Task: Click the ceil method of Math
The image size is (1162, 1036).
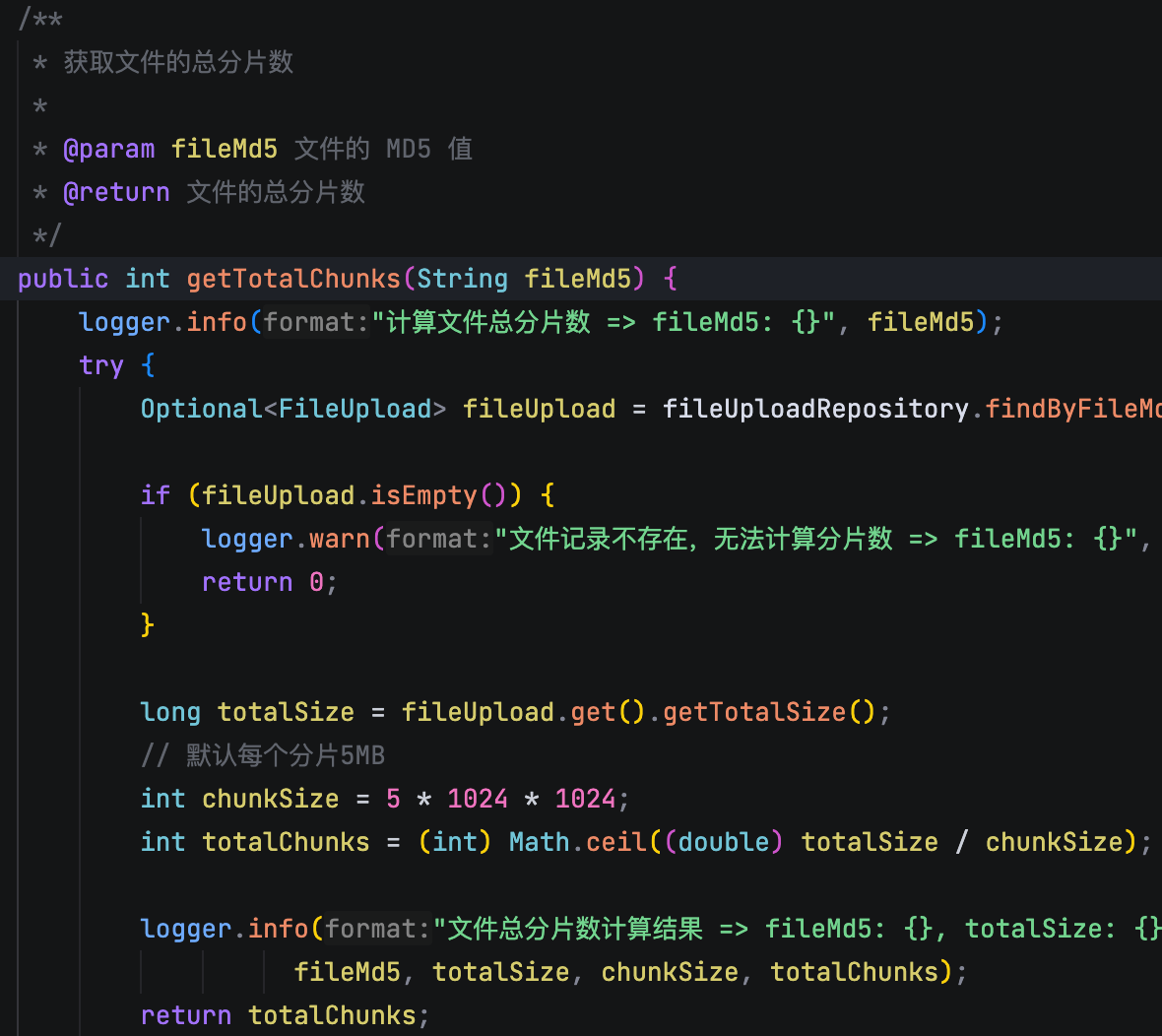Action: coord(615,842)
